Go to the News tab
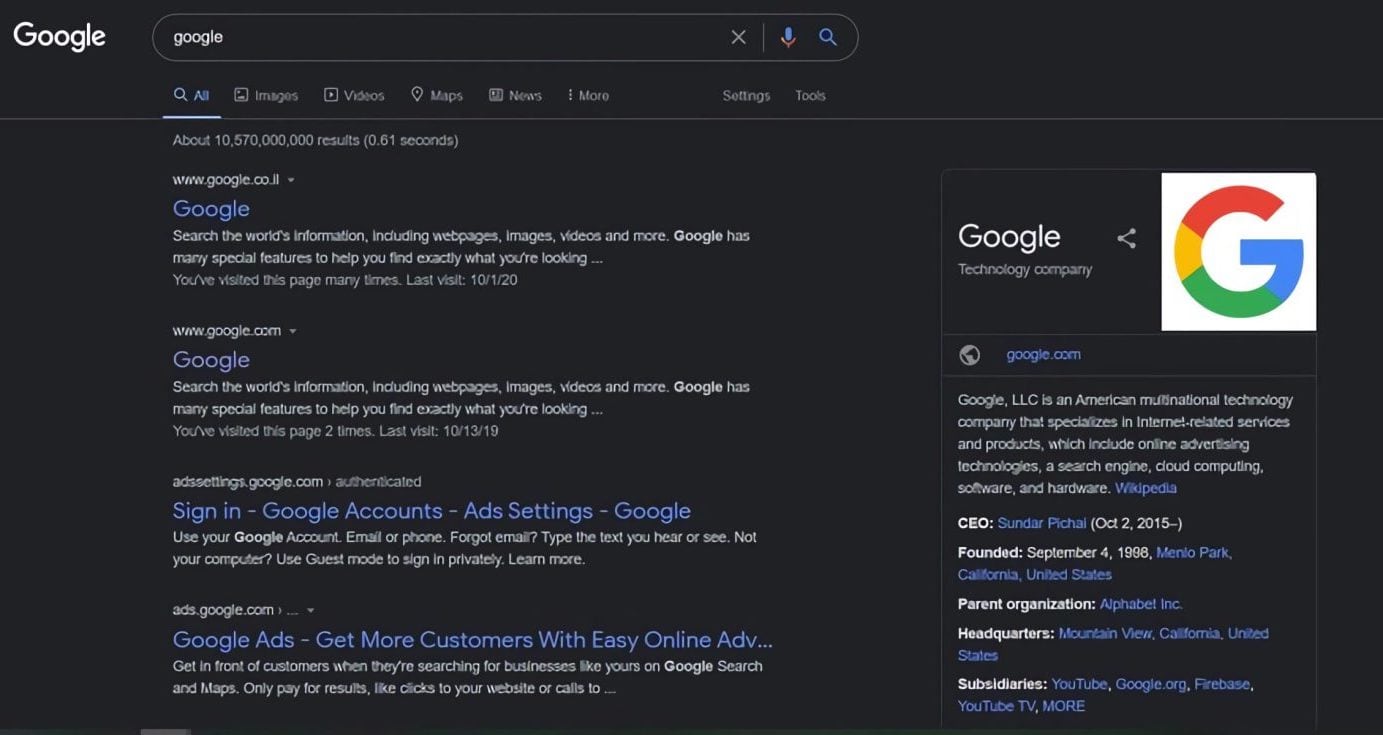The height and width of the screenshot is (735, 1383). (515, 96)
